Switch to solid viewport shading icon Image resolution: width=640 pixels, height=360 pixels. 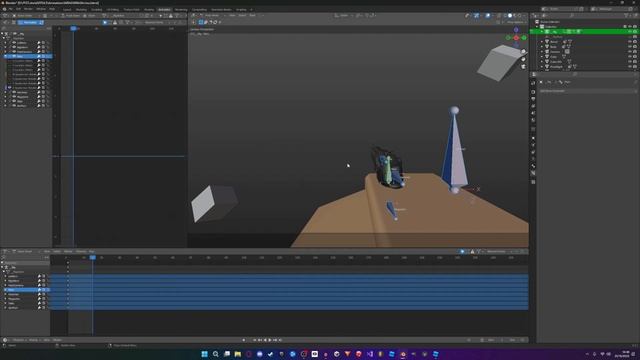[x=510, y=16]
